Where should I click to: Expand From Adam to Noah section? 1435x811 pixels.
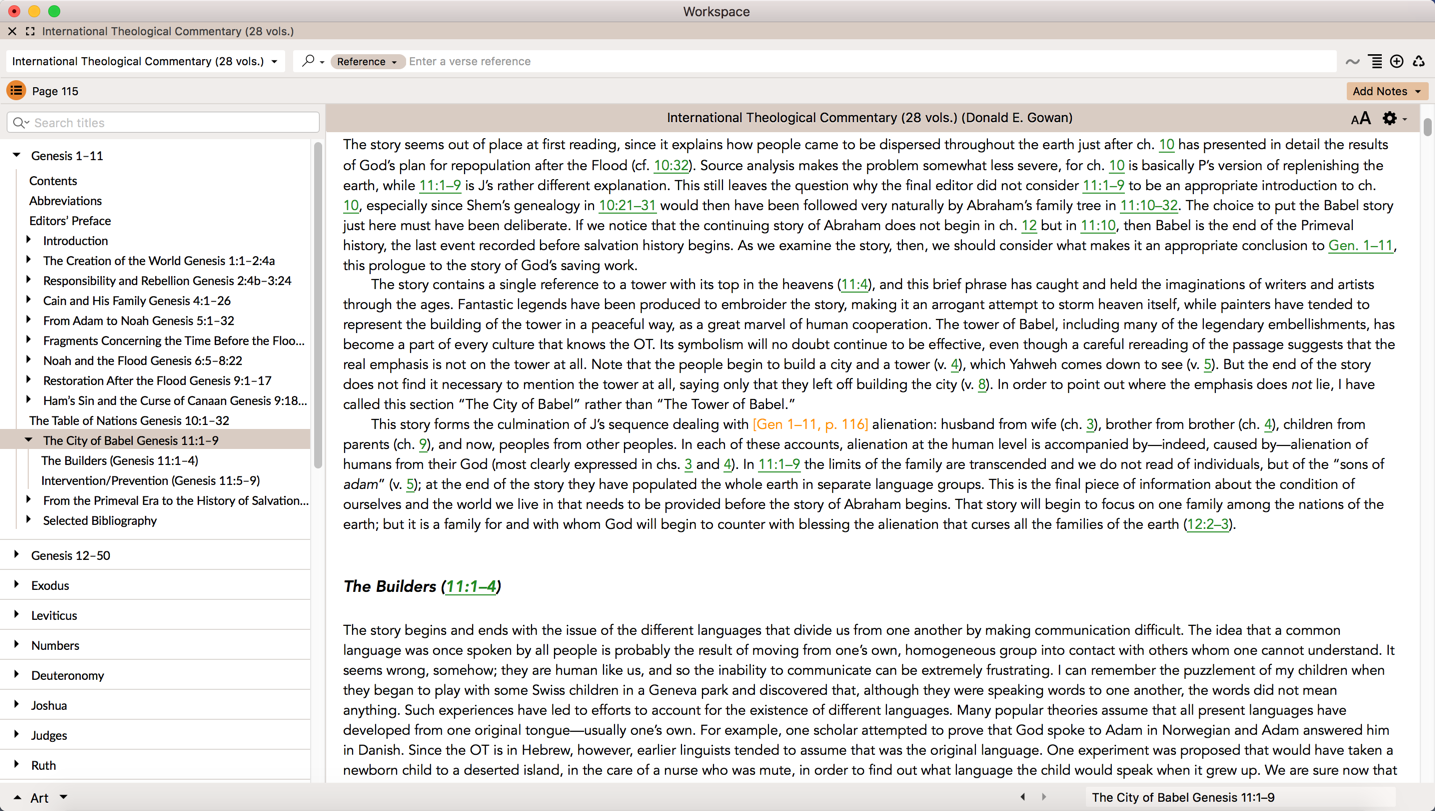point(29,321)
